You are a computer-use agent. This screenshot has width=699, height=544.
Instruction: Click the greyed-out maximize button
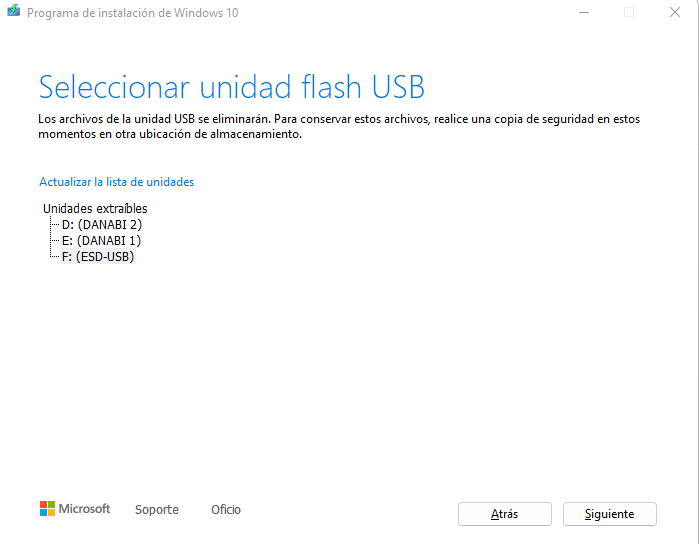629,12
